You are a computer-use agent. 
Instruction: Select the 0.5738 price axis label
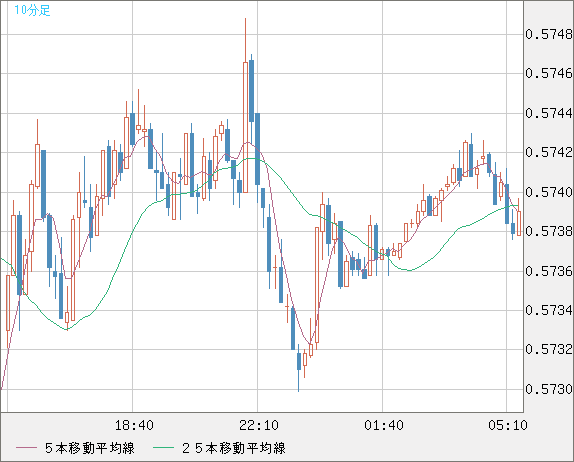coord(549,231)
